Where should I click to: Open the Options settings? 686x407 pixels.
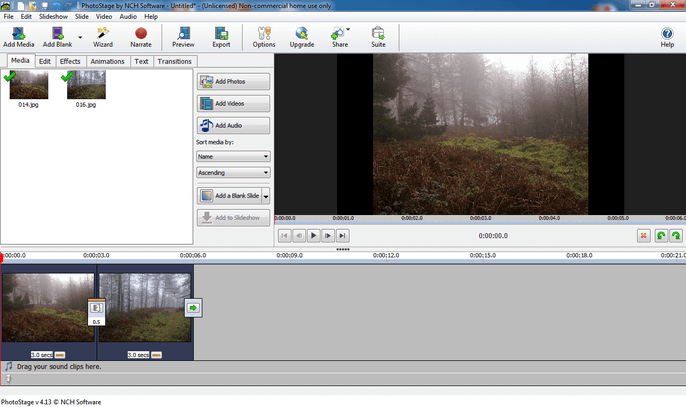(264, 37)
